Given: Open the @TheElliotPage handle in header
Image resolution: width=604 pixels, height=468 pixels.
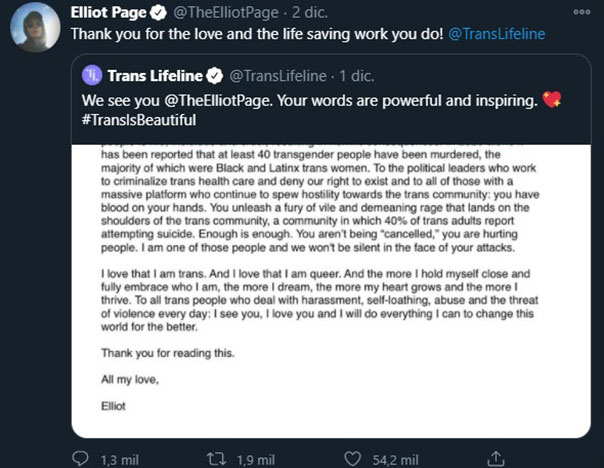Looking at the screenshot, I should [226, 13].
